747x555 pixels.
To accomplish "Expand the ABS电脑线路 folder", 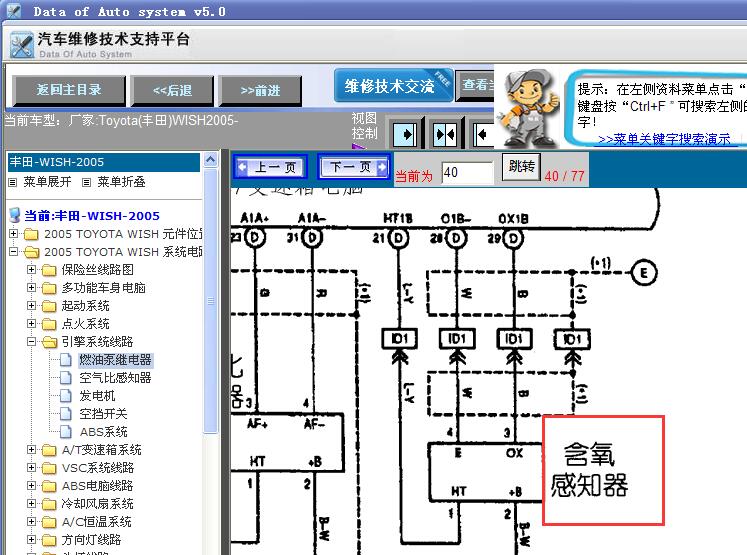I will [x=31, y=485].
